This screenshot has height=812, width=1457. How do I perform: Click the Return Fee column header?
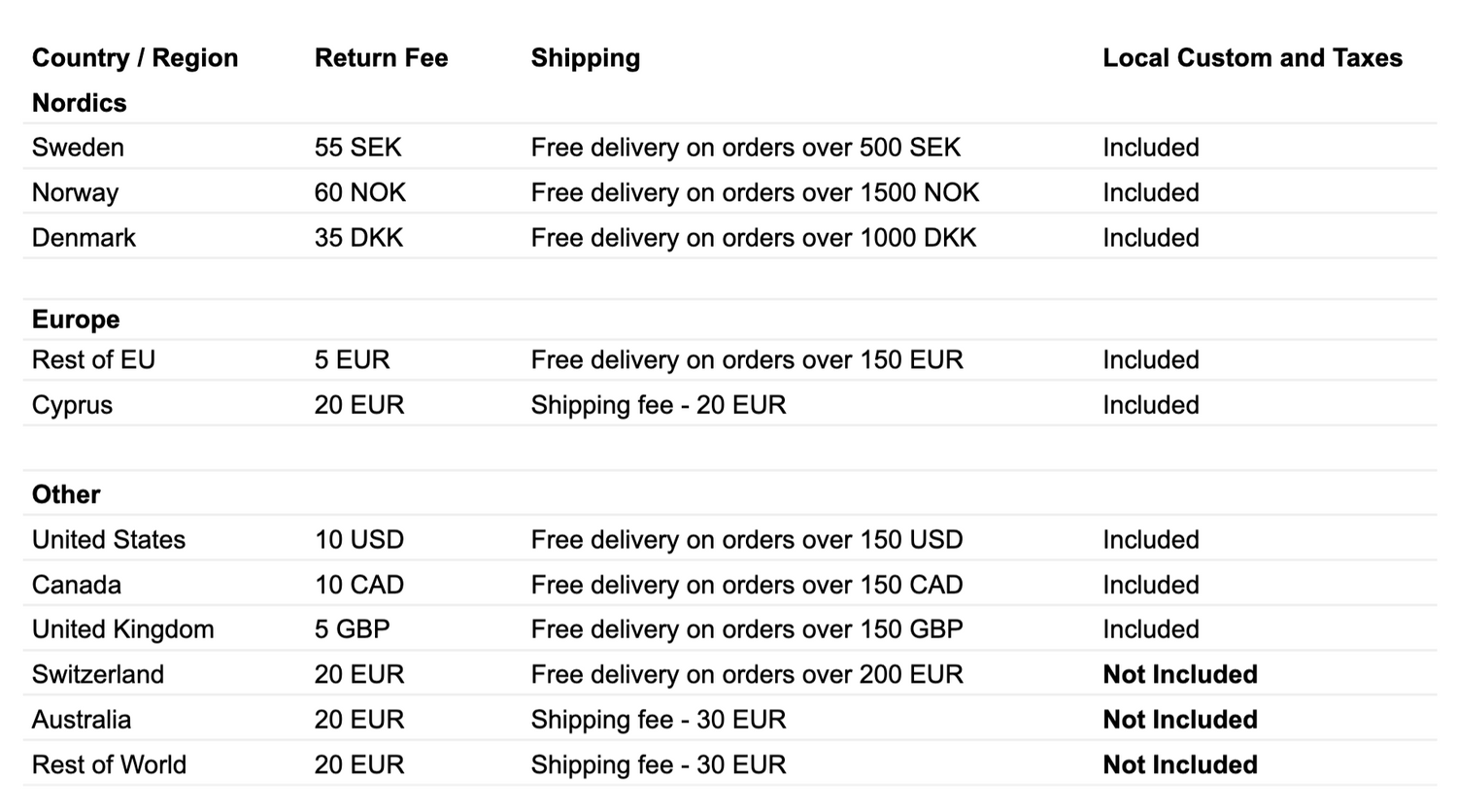381,58
